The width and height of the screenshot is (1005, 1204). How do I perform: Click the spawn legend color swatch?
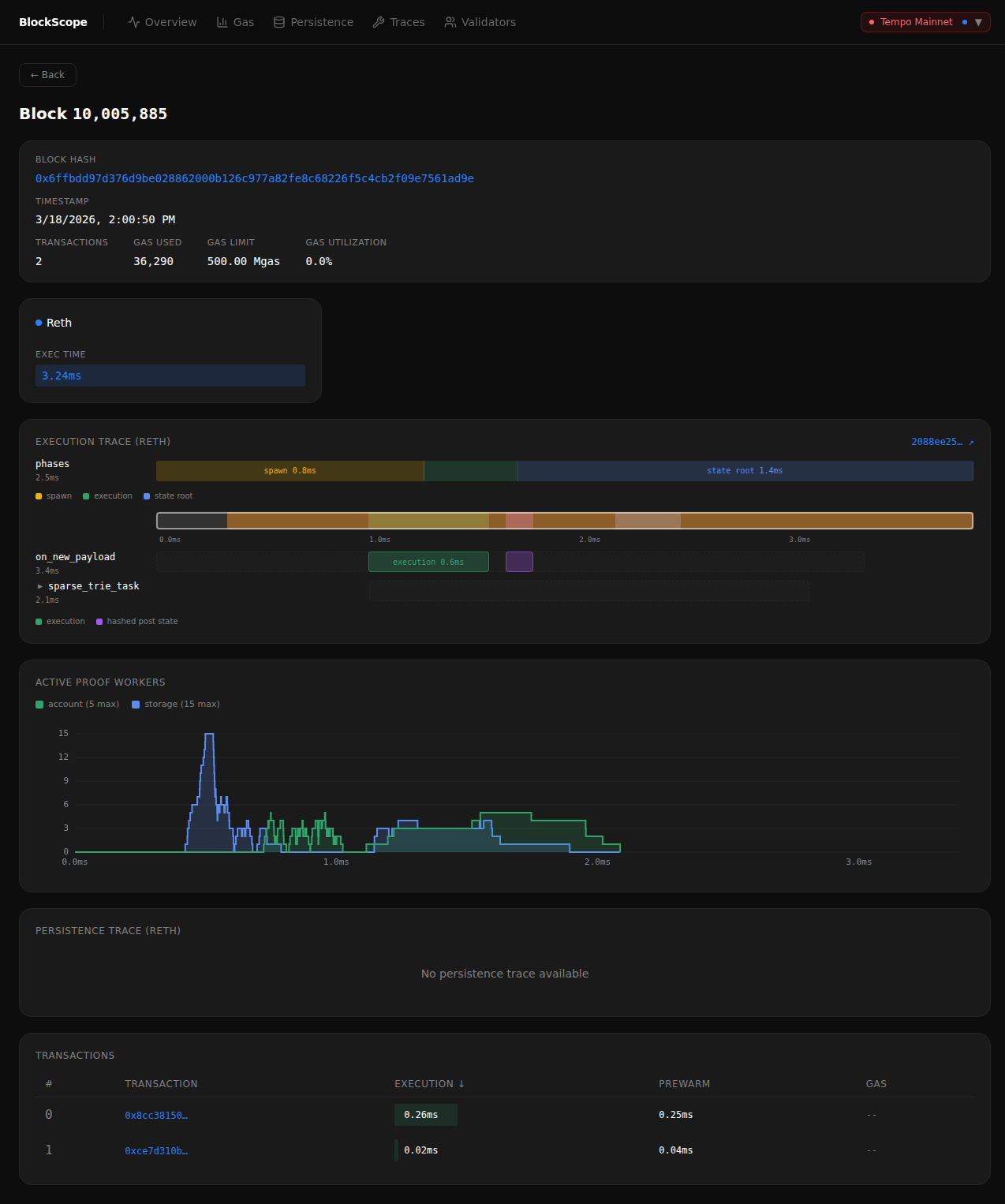tap(39, 496)
